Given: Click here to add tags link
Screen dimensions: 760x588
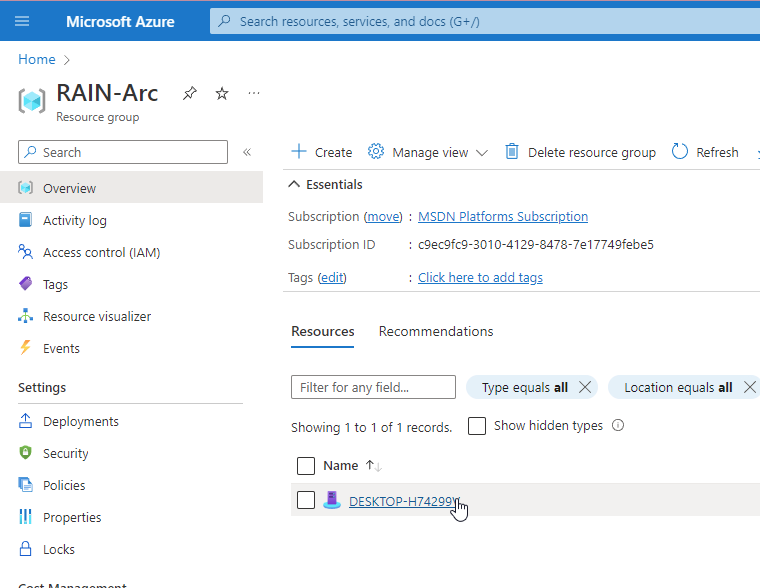Looking at the screenshot, I should [x=480, y=278].
